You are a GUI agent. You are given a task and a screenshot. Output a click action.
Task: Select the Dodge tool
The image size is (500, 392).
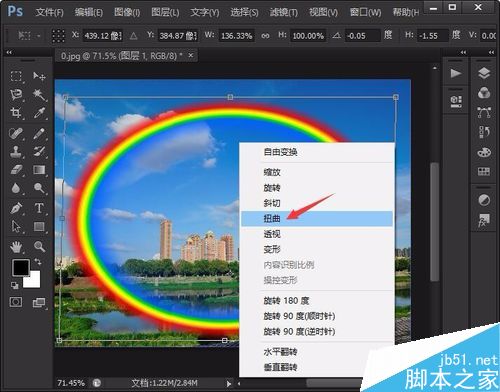pos(39,188)
